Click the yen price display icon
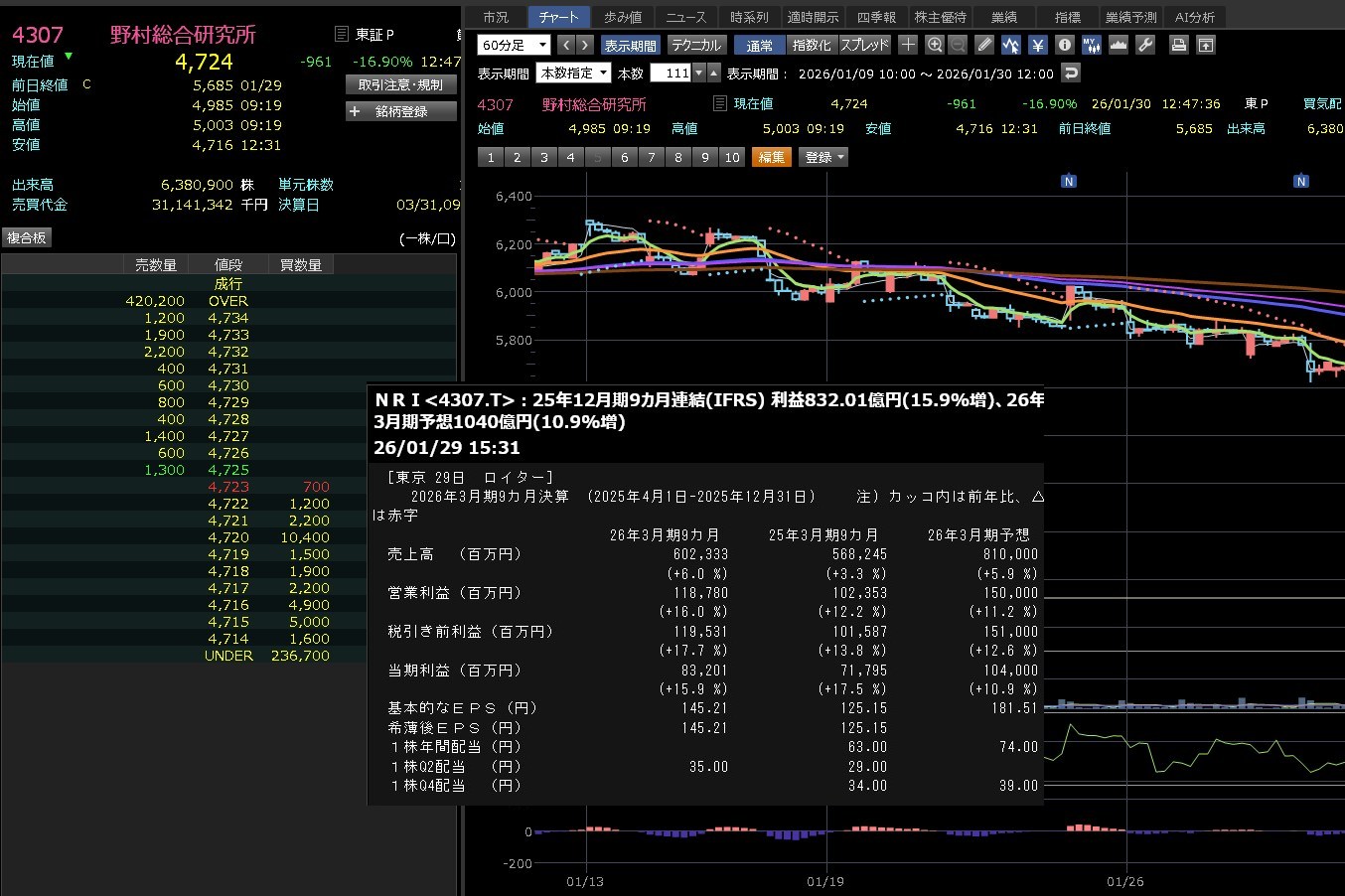1345x896 pixels. [x=1037, y=45]
